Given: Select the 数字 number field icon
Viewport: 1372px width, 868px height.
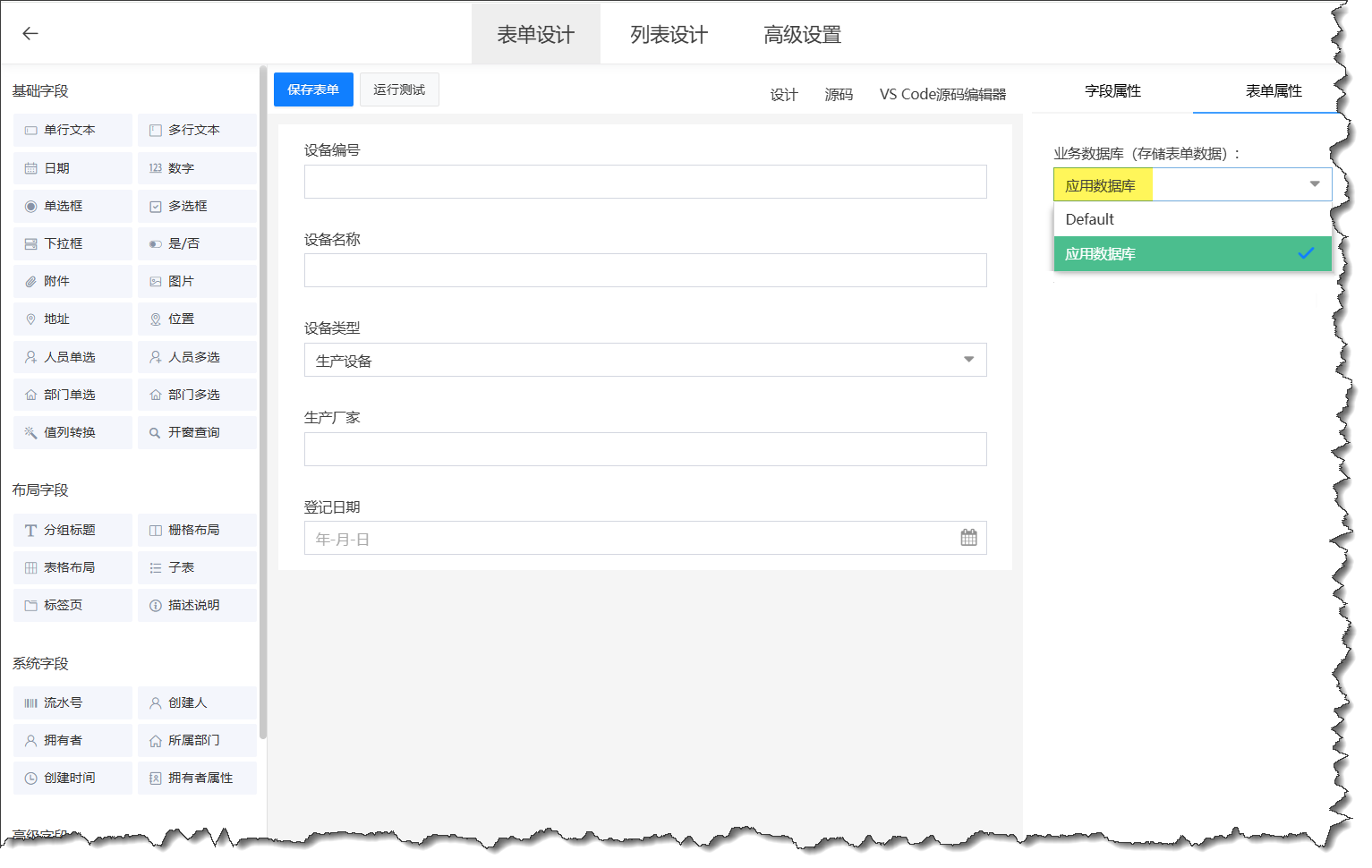Looking at the screenshot, I should (196, 167).
